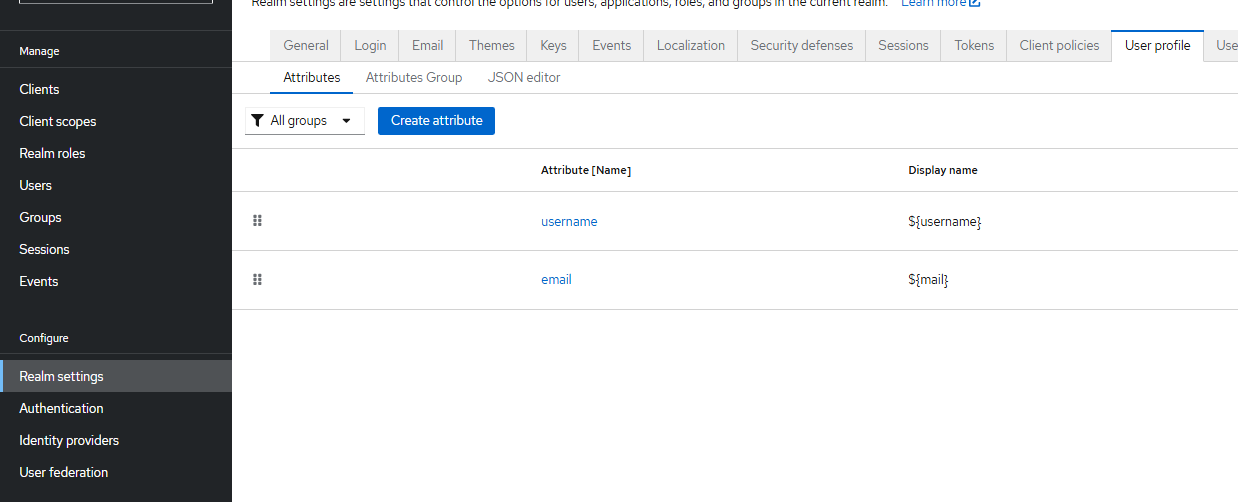Open the email attribute link
This screenshot has height=502, width=1238.
tap(556, 280)
